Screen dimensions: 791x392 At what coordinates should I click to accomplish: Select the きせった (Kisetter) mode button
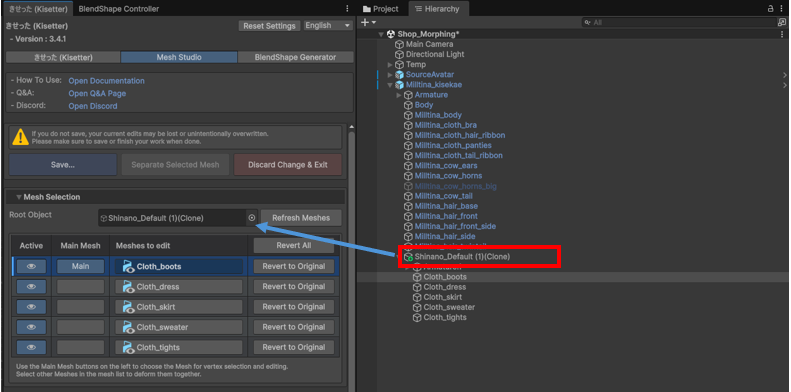coord(63,57)
